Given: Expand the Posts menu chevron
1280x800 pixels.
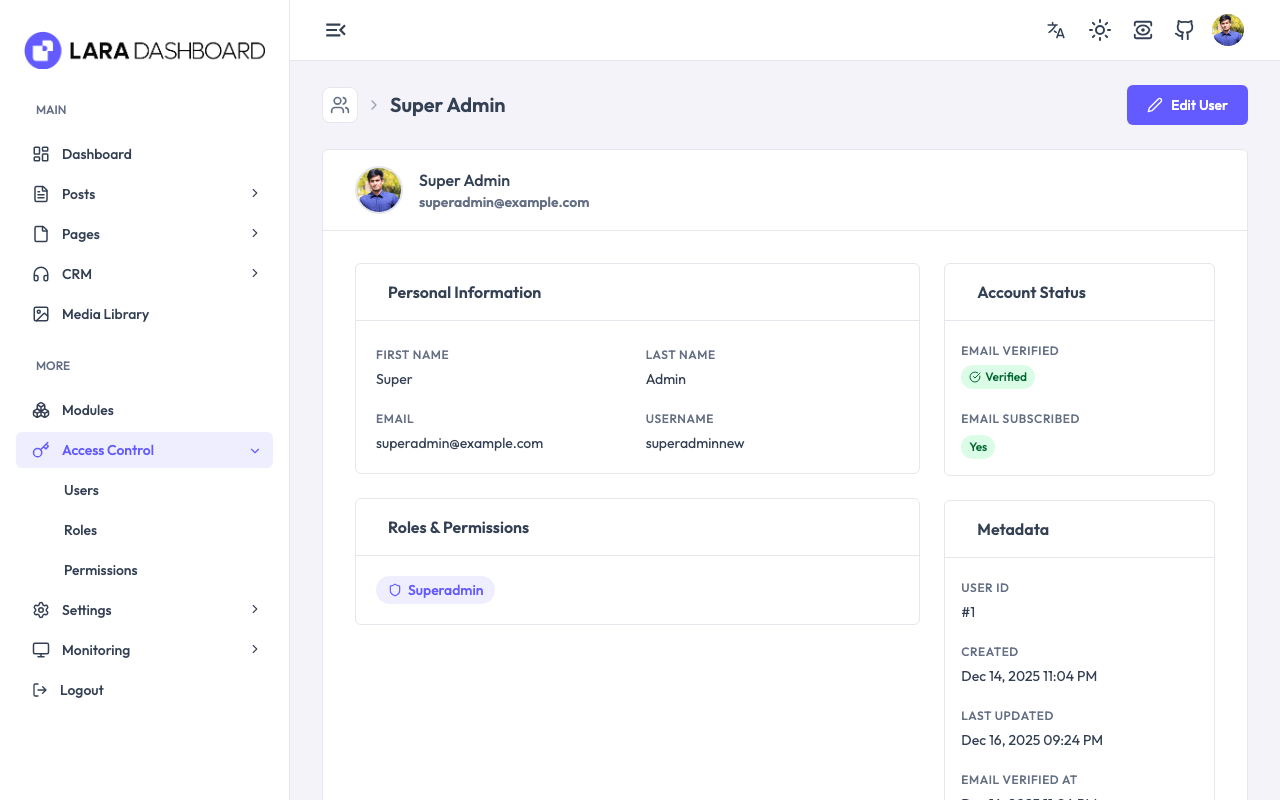Looking at the screenshot, I should (x=255, y=193).
